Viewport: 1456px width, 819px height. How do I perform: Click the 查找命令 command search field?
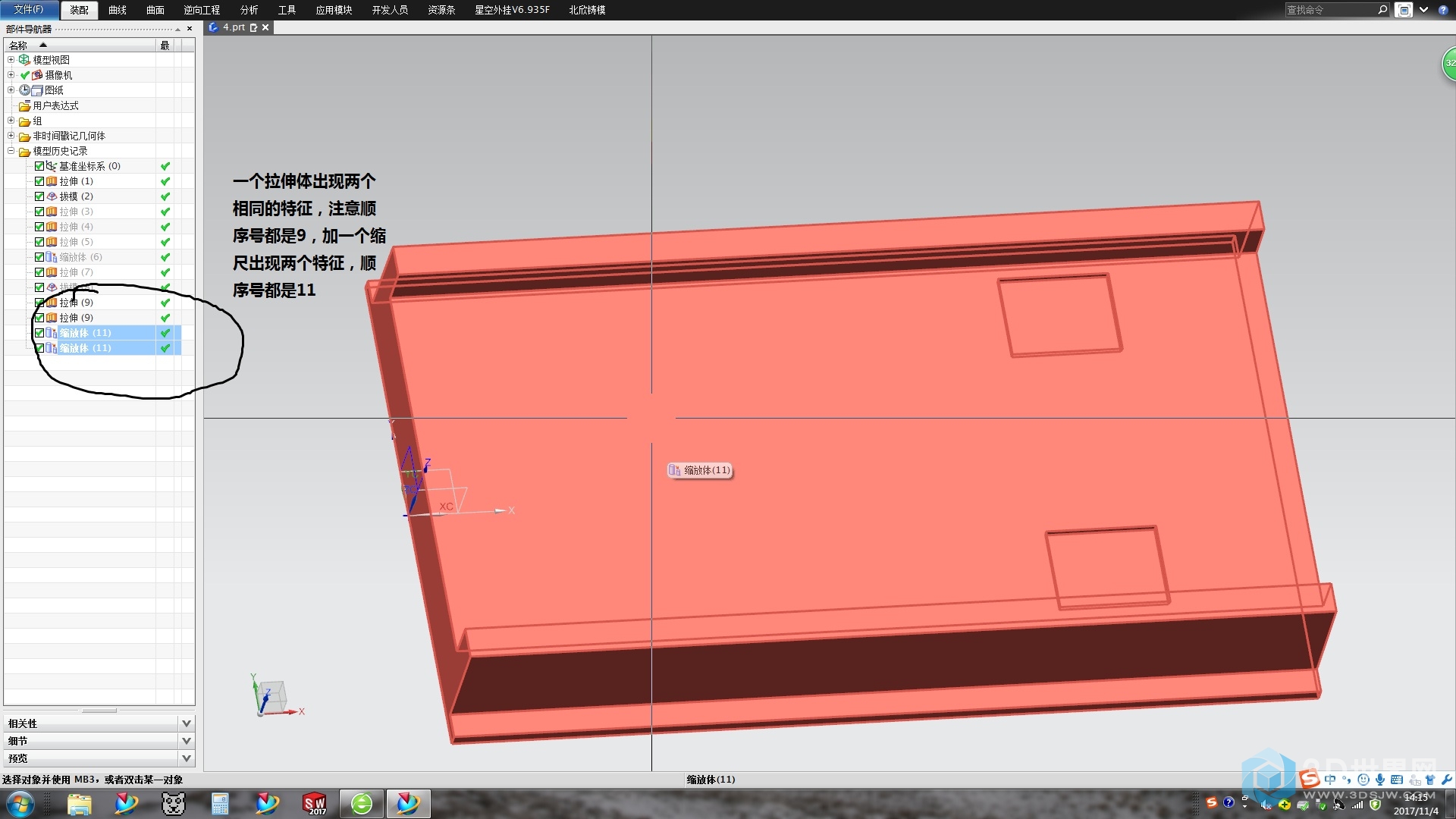point(1331,10)
